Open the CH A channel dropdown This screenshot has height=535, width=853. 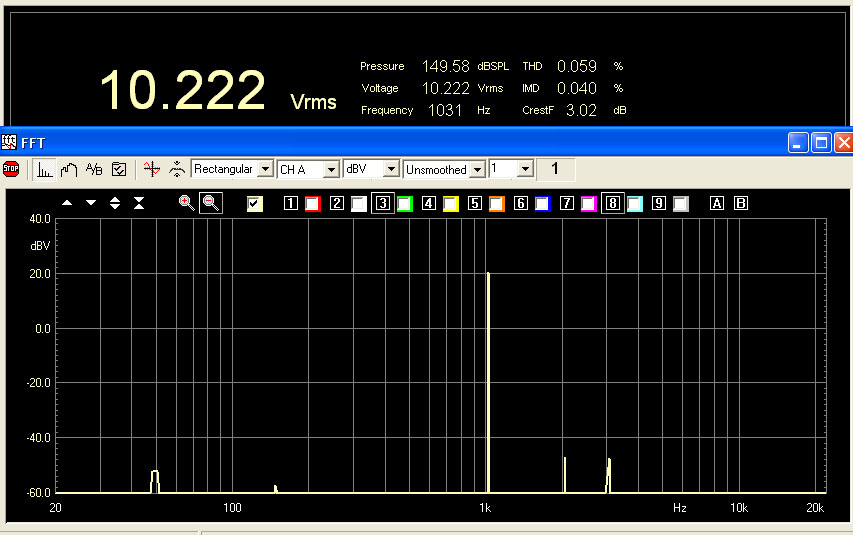click(331, 169)
